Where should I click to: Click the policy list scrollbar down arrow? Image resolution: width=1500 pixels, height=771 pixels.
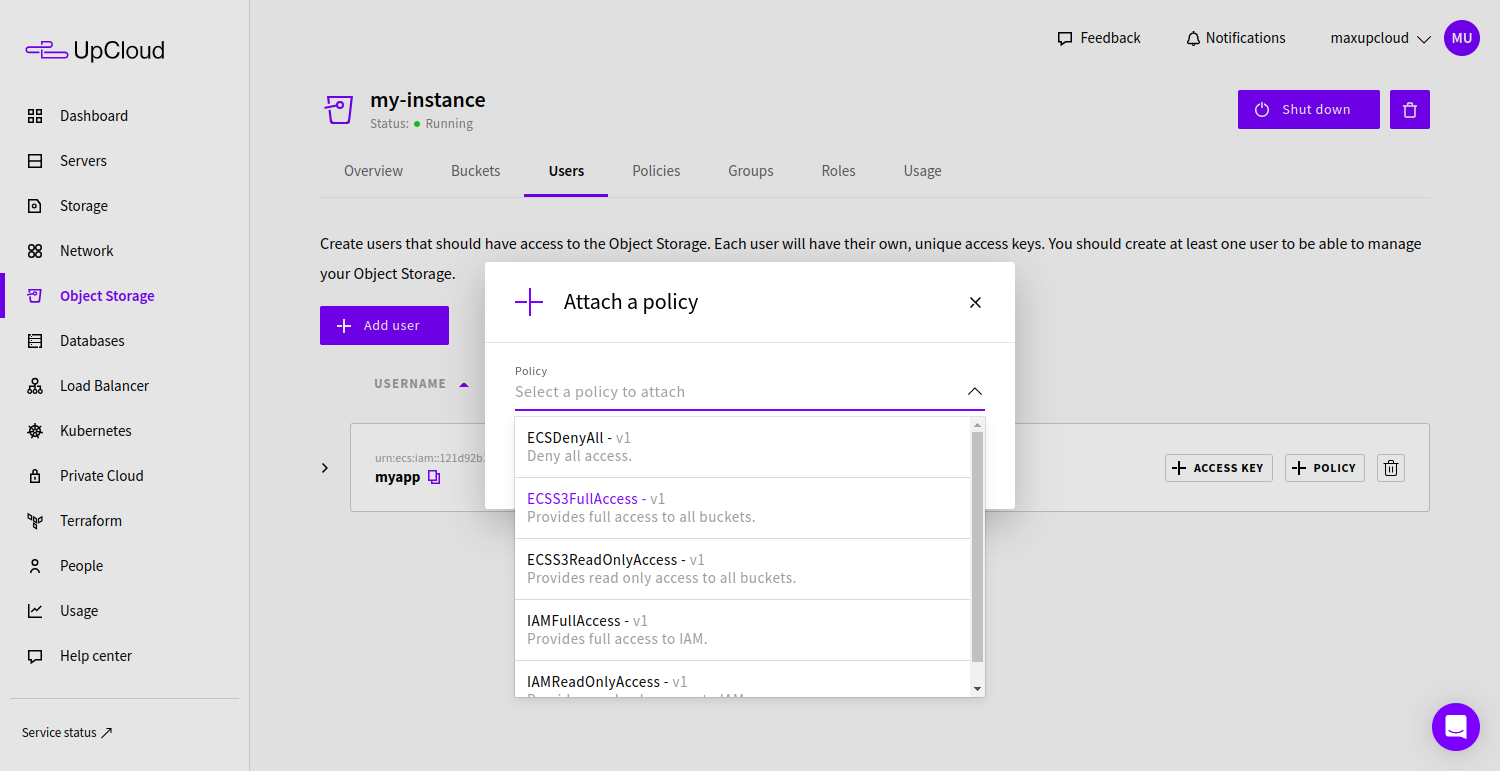tap(978, 689)
